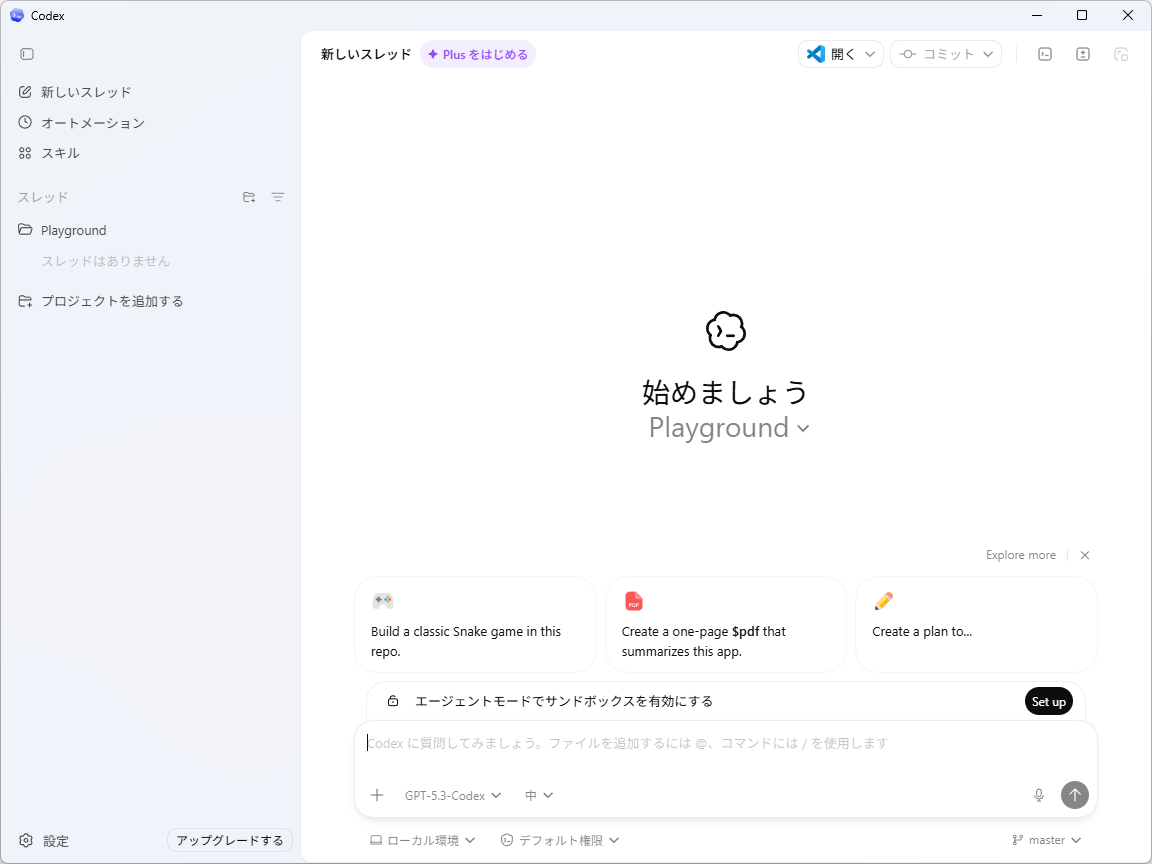This screenshot has width=1152, height=864.
Task: Click the screen capture icon near the corner
Action: click(x=1121, y=54)
